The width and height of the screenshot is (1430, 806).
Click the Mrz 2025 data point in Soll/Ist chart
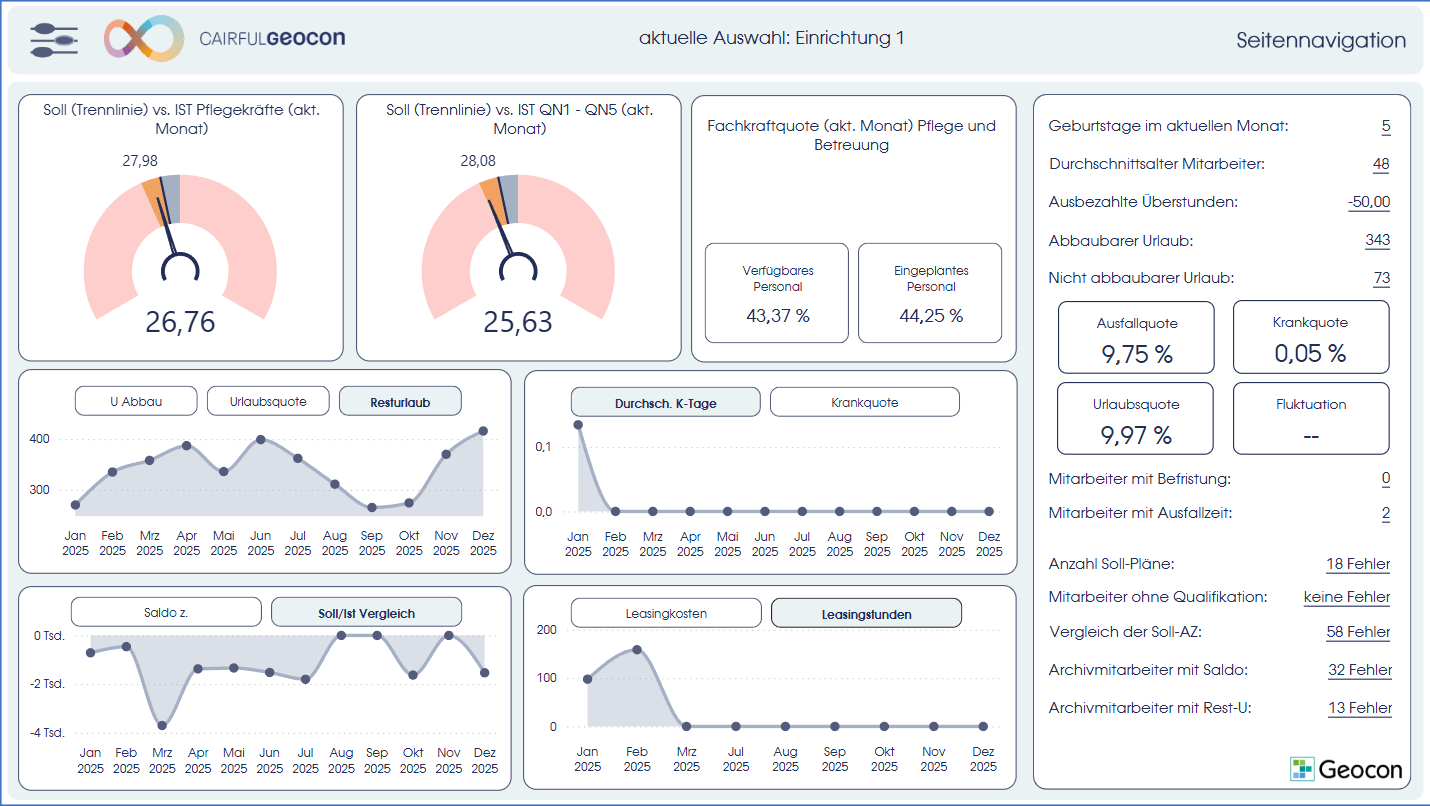coord(162,725)
